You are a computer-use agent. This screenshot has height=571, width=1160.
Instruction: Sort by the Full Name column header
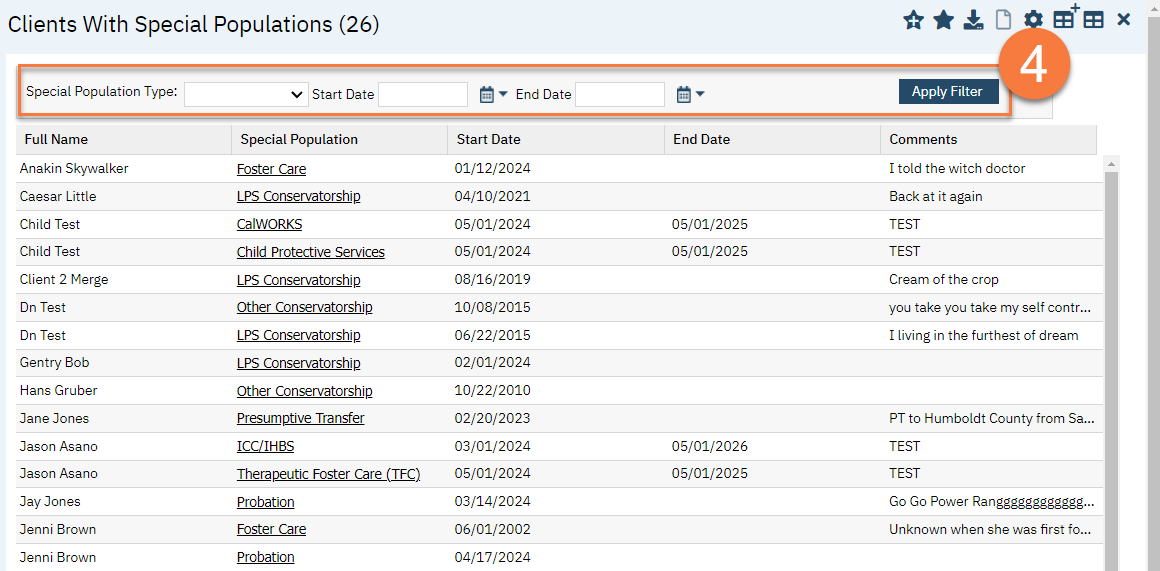pyautogui.click(x=56, y=140)
